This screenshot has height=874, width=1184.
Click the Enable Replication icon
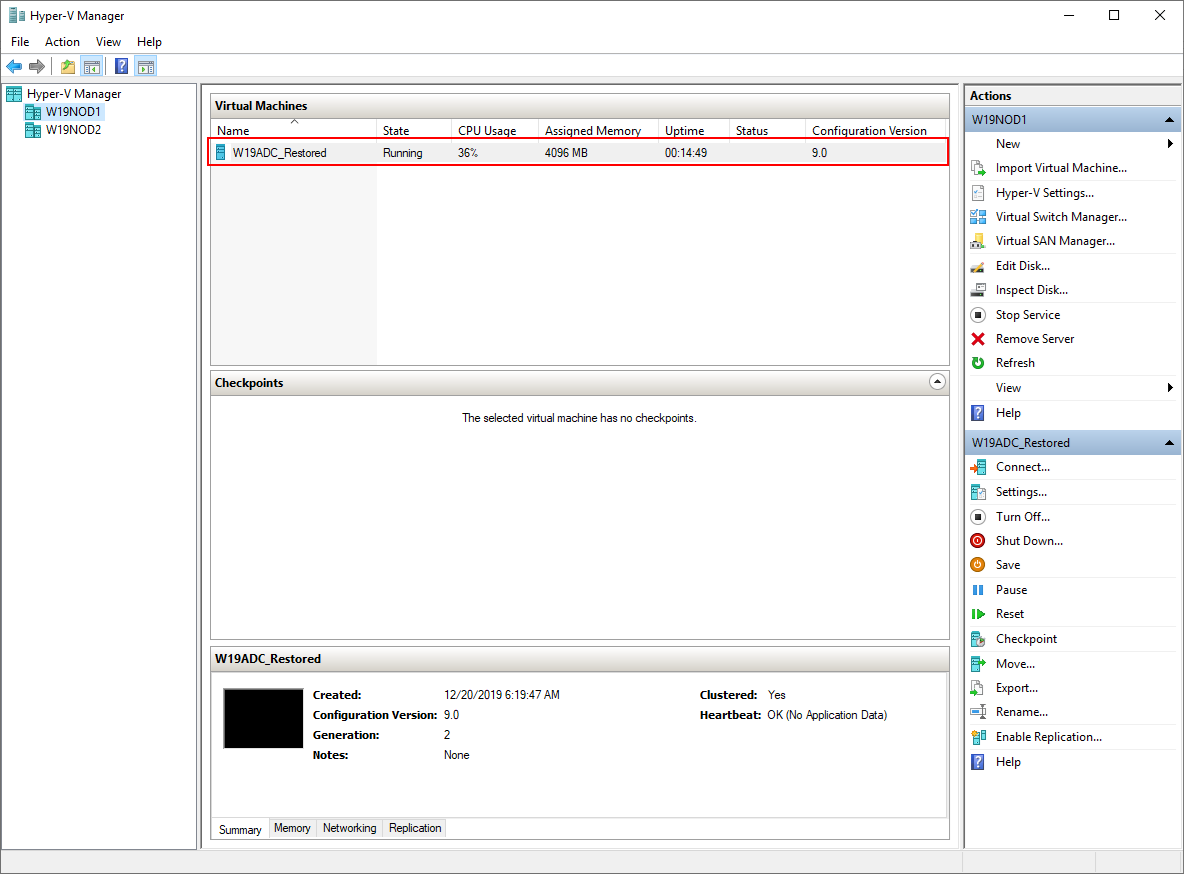pyautogui.click(x=978, y=737)
